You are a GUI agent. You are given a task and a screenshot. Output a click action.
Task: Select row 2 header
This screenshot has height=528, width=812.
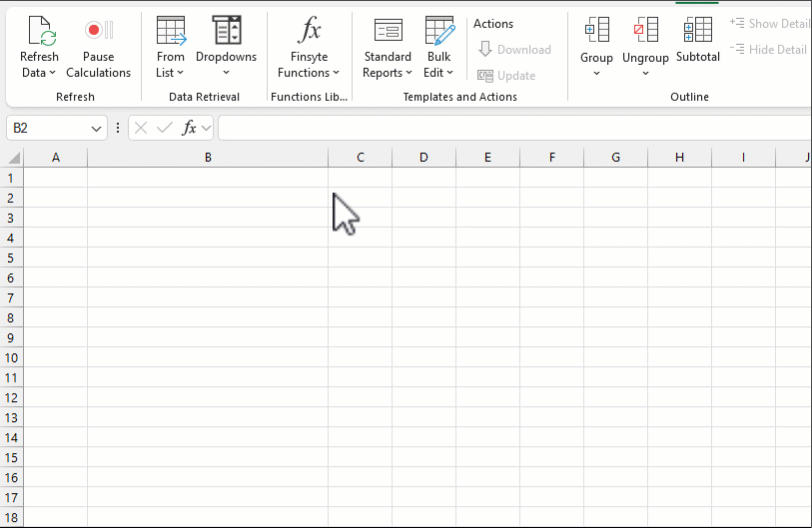[11, 198]
